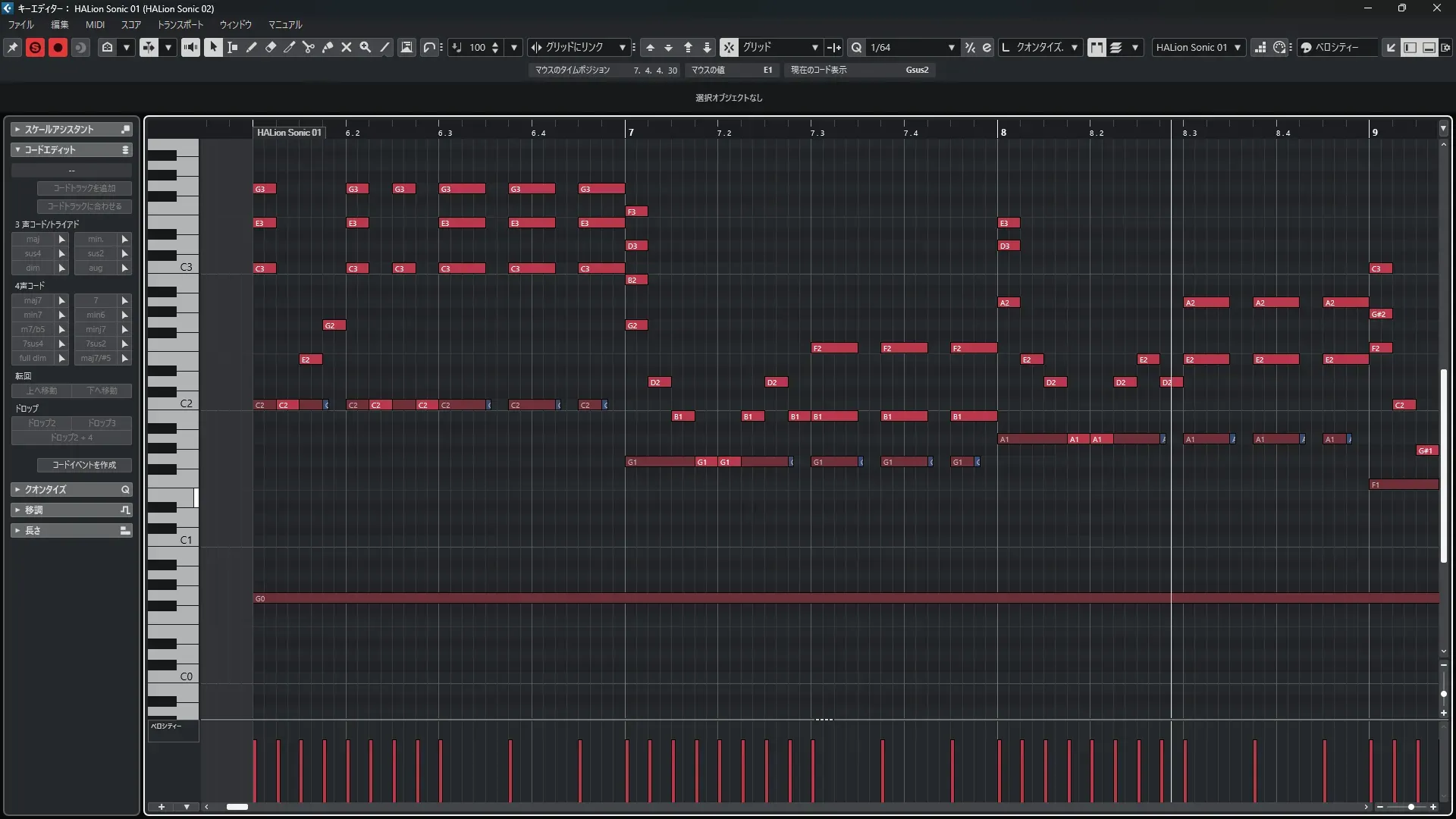Screen dimensions: 1456x819
Task: Select the Split scissors tool
Action: coord(309,47)
